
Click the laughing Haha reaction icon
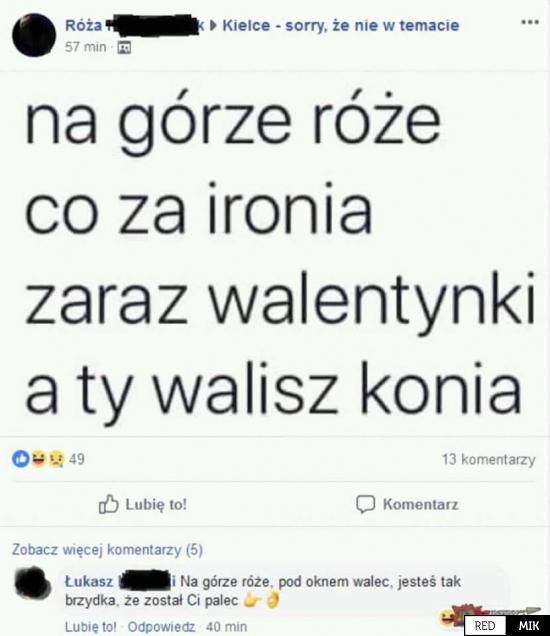pos(38,459)
